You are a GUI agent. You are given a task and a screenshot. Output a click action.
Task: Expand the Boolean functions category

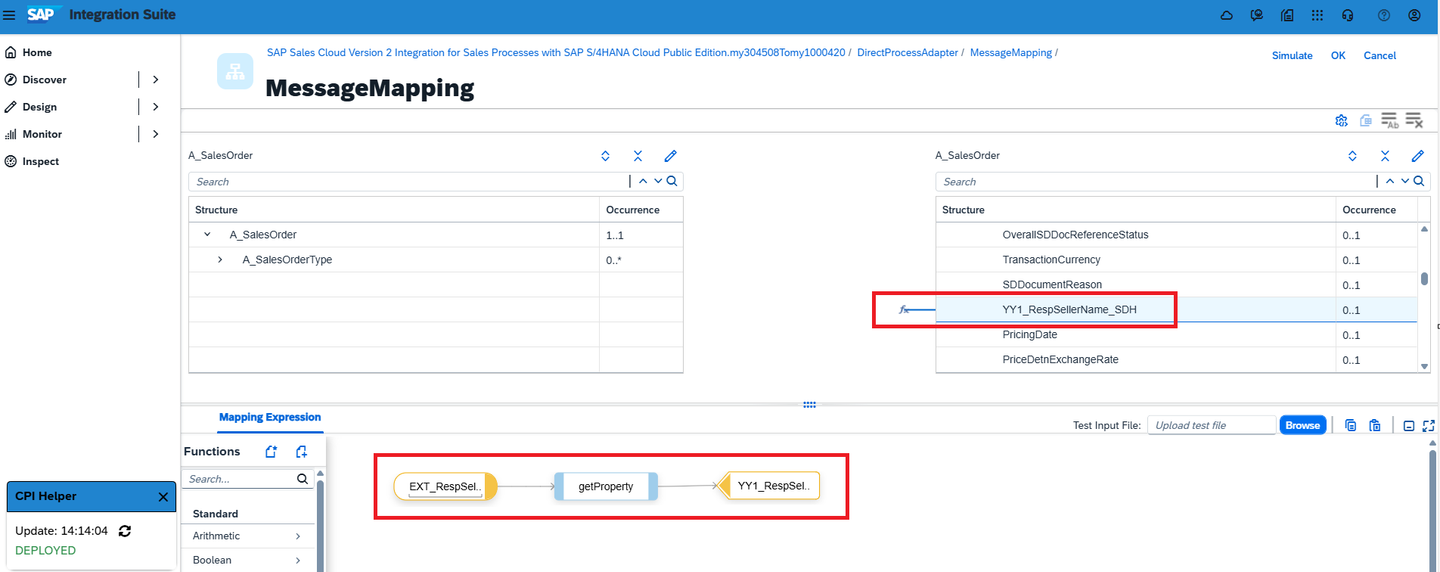click(x=298, y=560)
